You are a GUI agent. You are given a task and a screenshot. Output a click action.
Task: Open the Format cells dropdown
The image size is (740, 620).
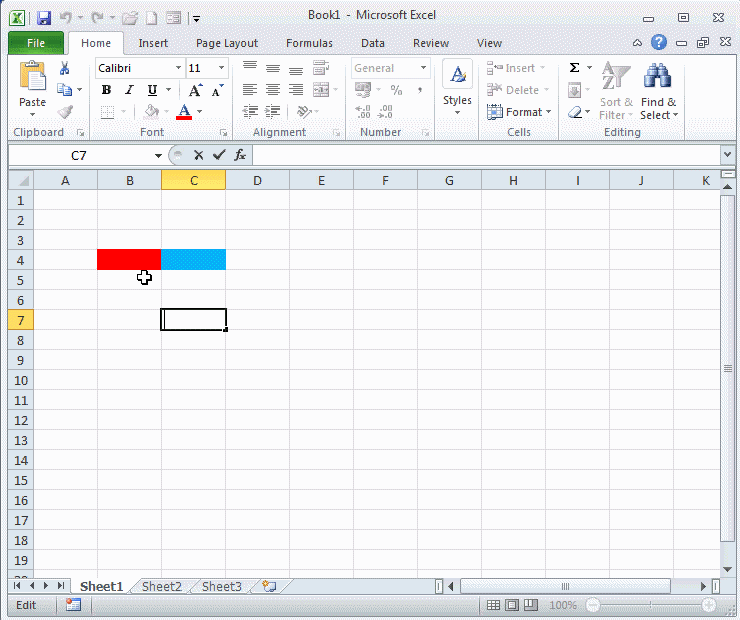(518, 112)
